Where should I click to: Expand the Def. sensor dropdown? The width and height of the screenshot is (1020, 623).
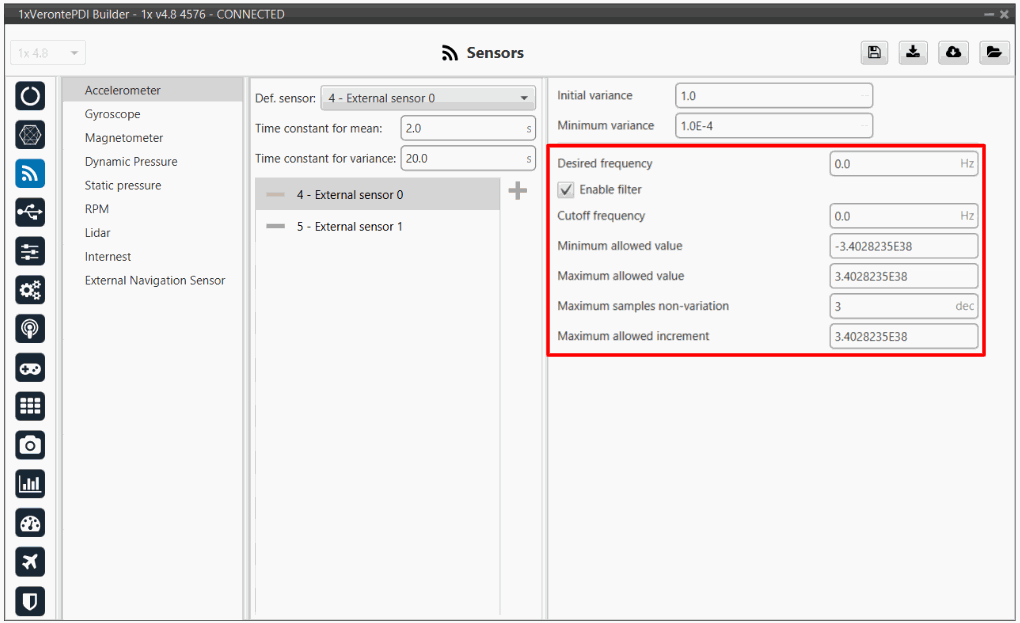click(427, 98)
